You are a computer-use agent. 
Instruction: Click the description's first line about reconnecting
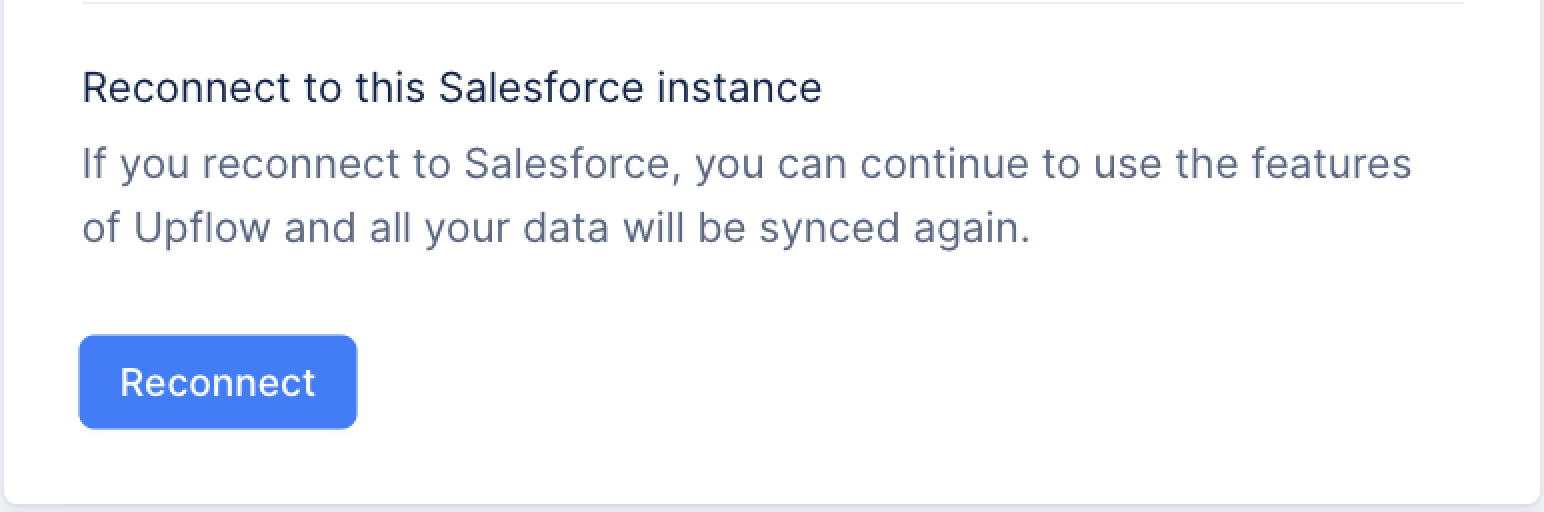[746, 164]
